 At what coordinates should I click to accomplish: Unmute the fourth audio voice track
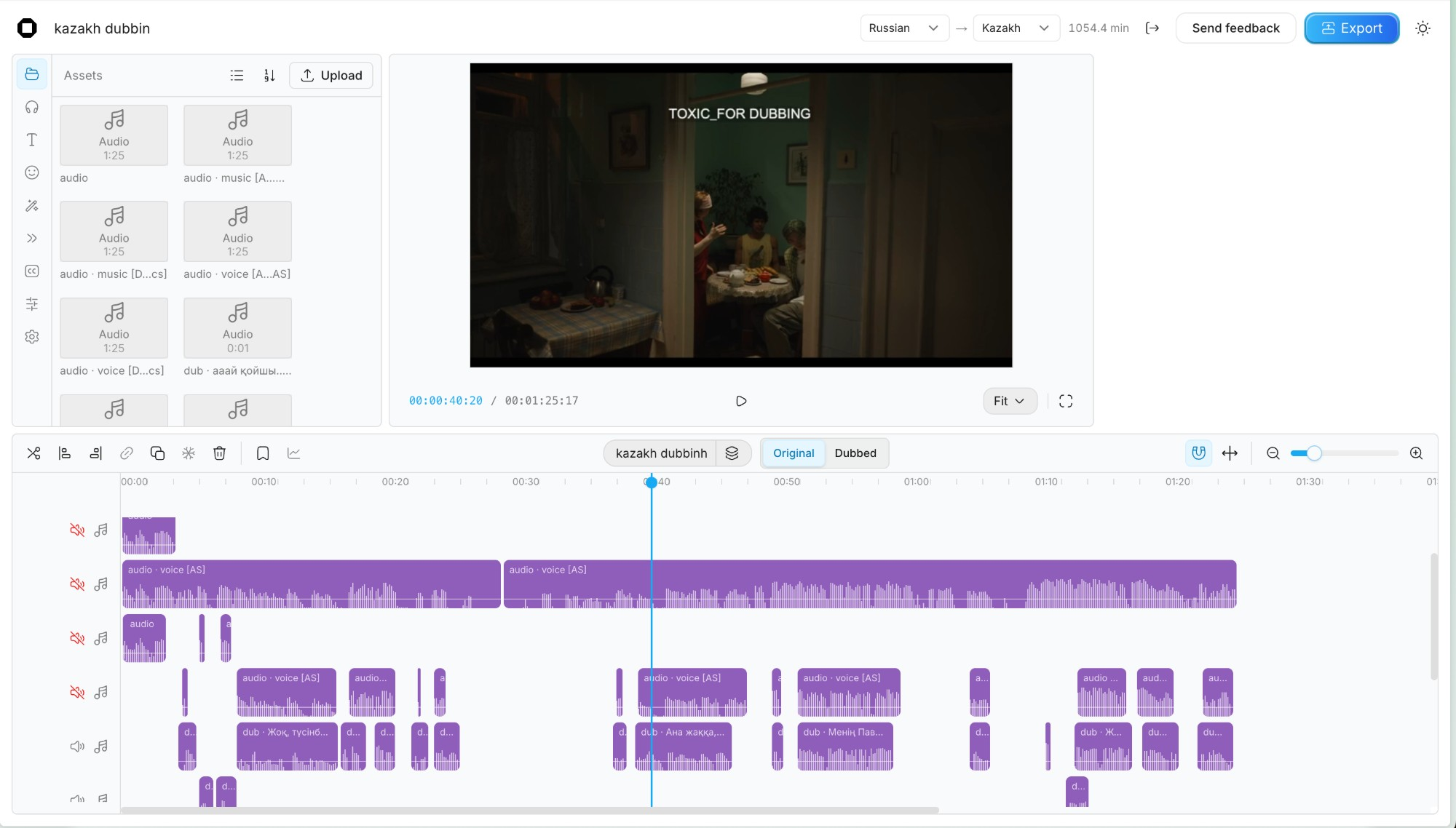77,693
